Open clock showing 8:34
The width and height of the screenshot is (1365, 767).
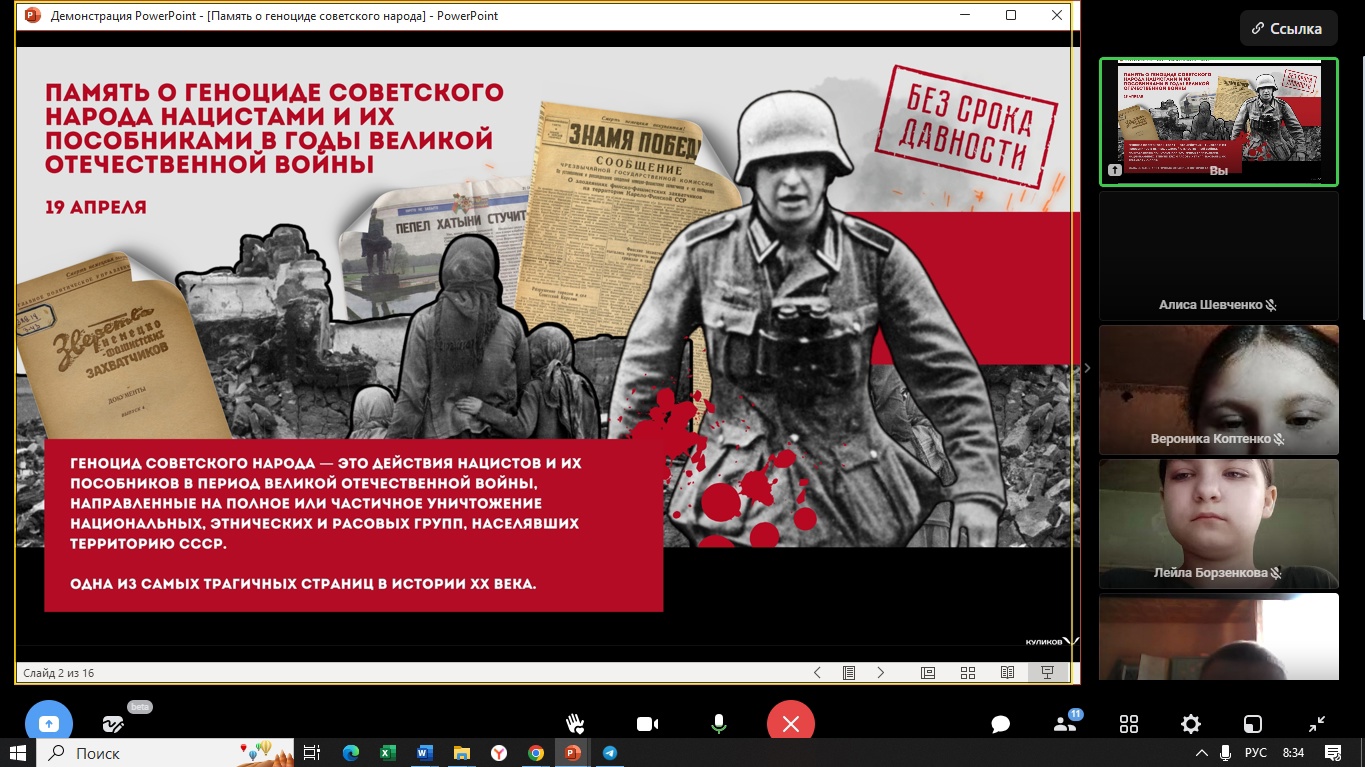pos(1293,752)
